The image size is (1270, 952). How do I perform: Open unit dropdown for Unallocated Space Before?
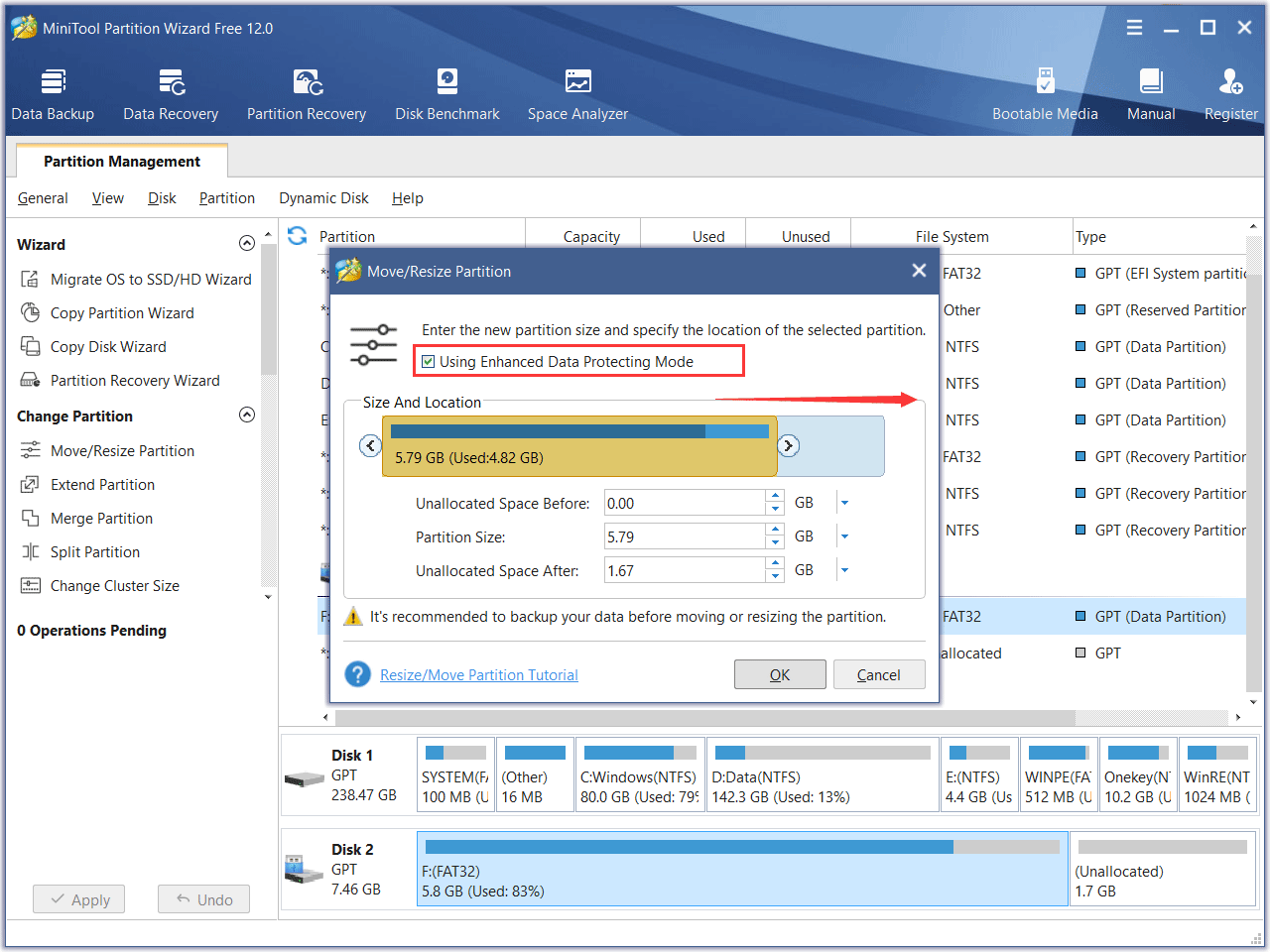(844, 503)
